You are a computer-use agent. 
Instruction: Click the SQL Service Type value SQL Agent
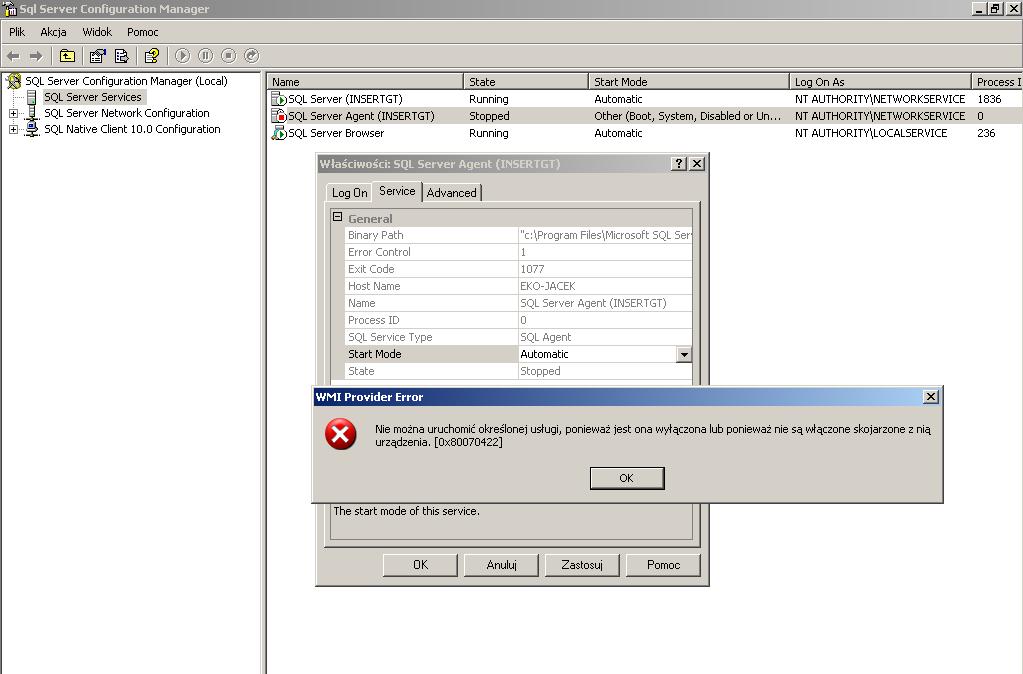545,337
